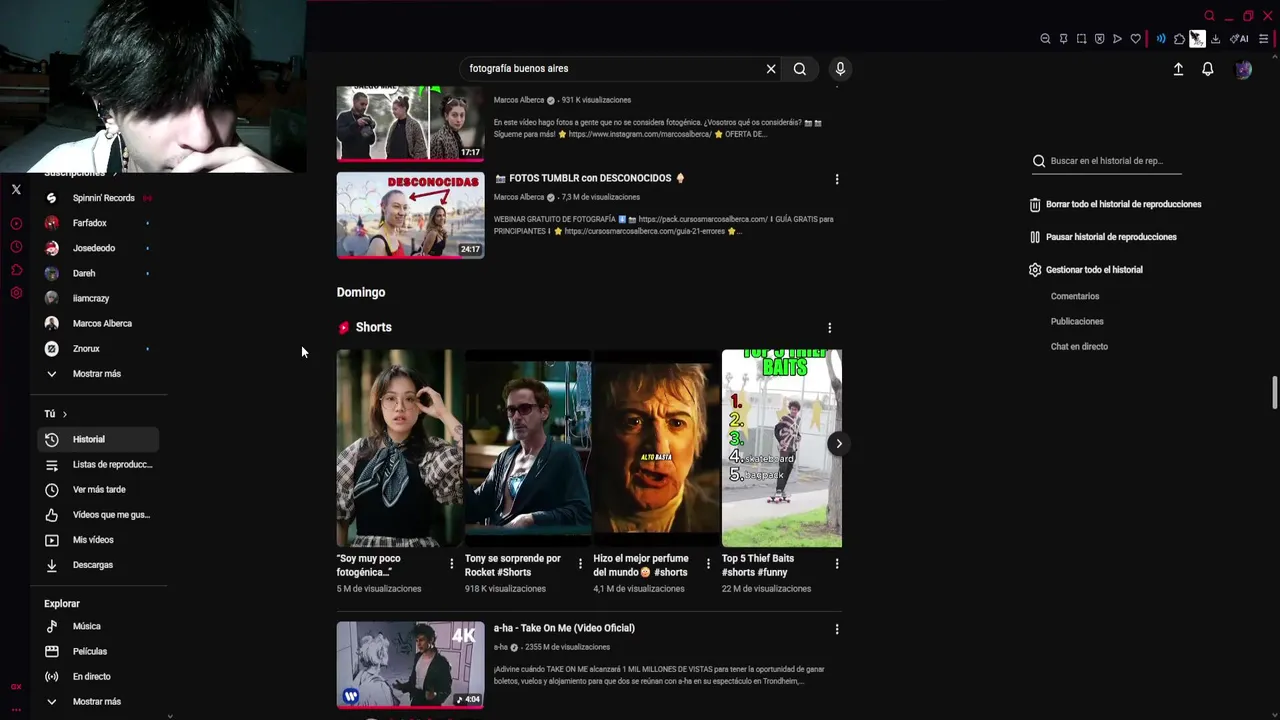The image size is (1280, 720).
Task: Open options for 'Tony se sorprende por Rocket' short
Action: (580, 564)
